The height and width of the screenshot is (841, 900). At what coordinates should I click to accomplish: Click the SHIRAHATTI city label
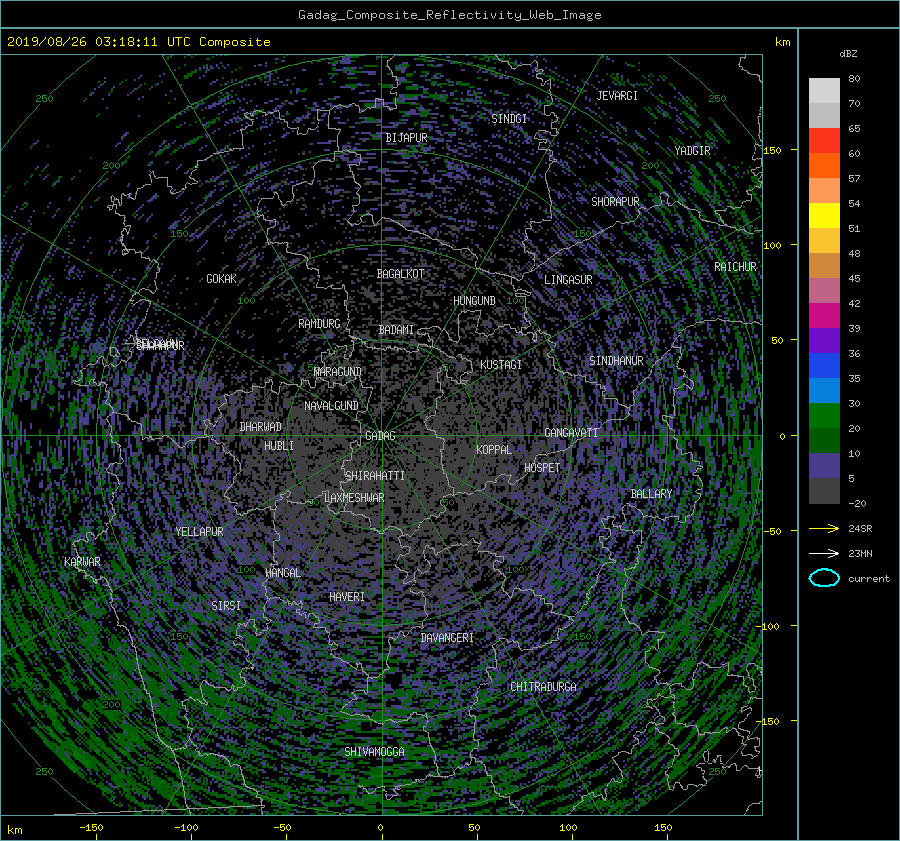[375, 476]
